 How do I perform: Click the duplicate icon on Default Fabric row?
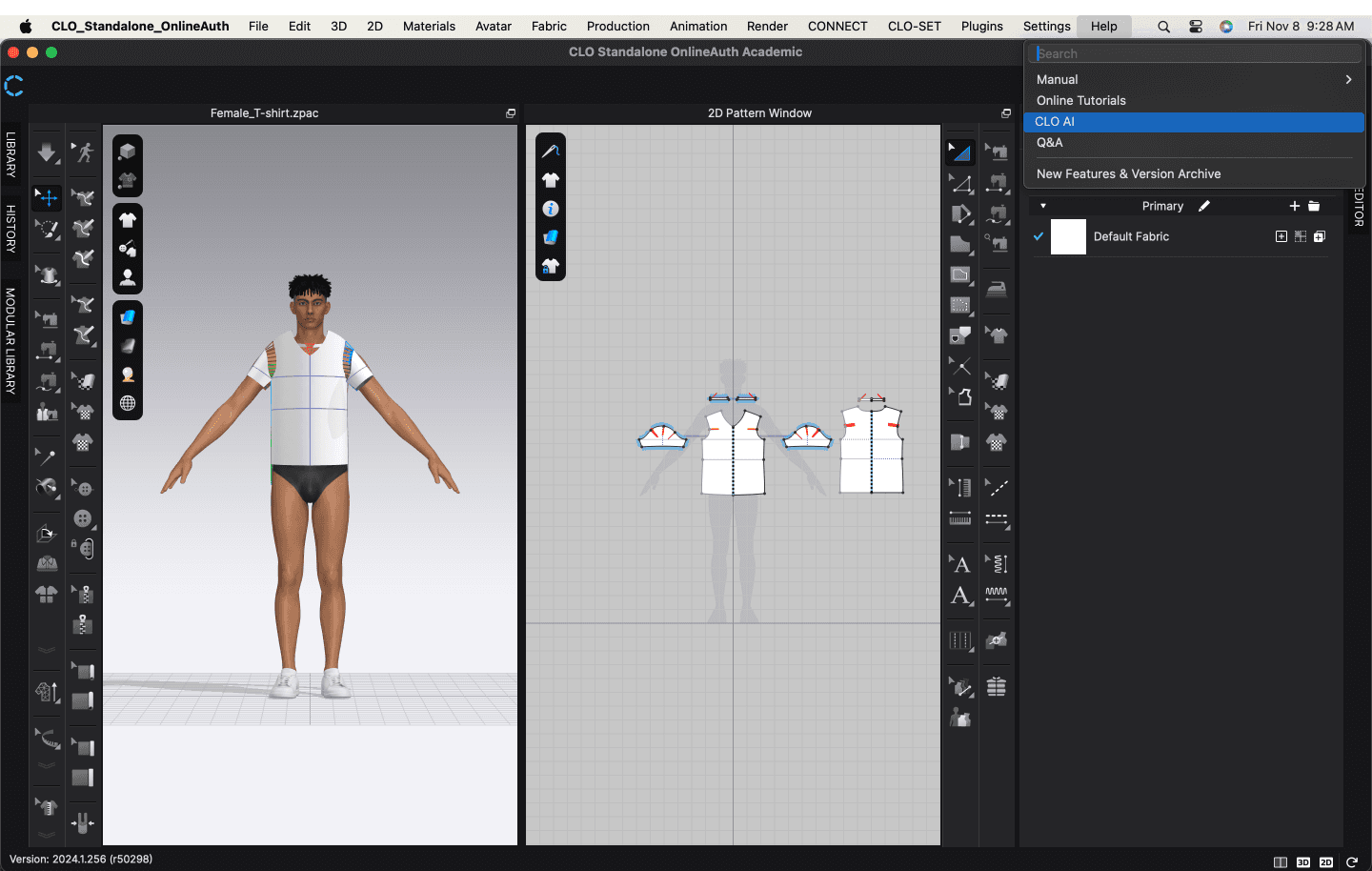[1320, 236]
